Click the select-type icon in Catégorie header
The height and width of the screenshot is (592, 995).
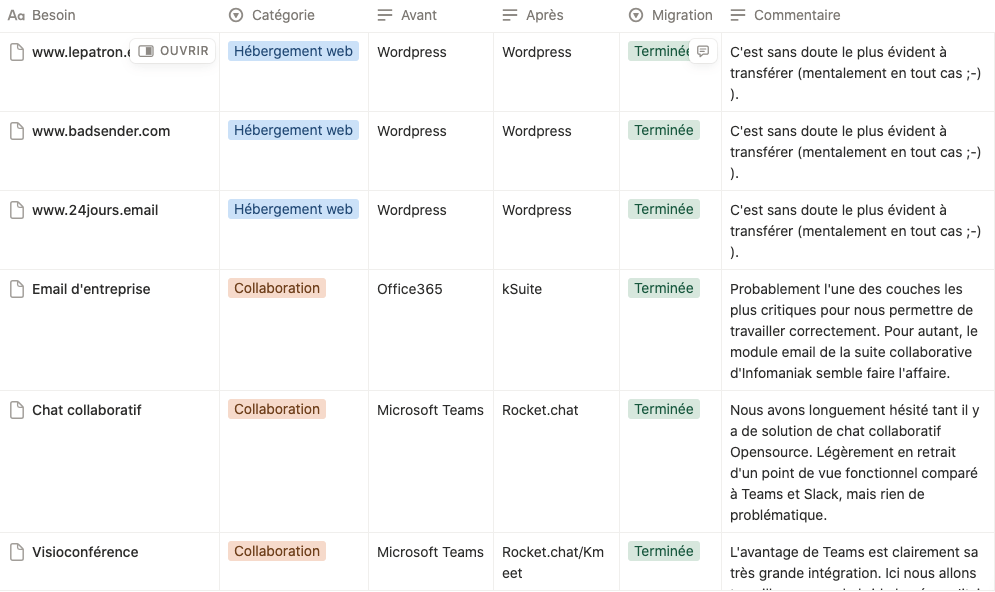[236, 15]
